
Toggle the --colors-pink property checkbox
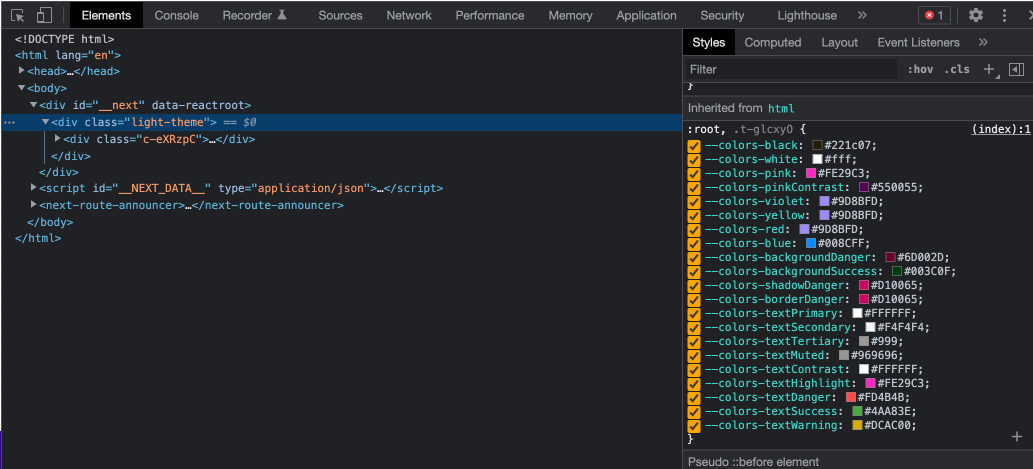[x=694, y=174]
